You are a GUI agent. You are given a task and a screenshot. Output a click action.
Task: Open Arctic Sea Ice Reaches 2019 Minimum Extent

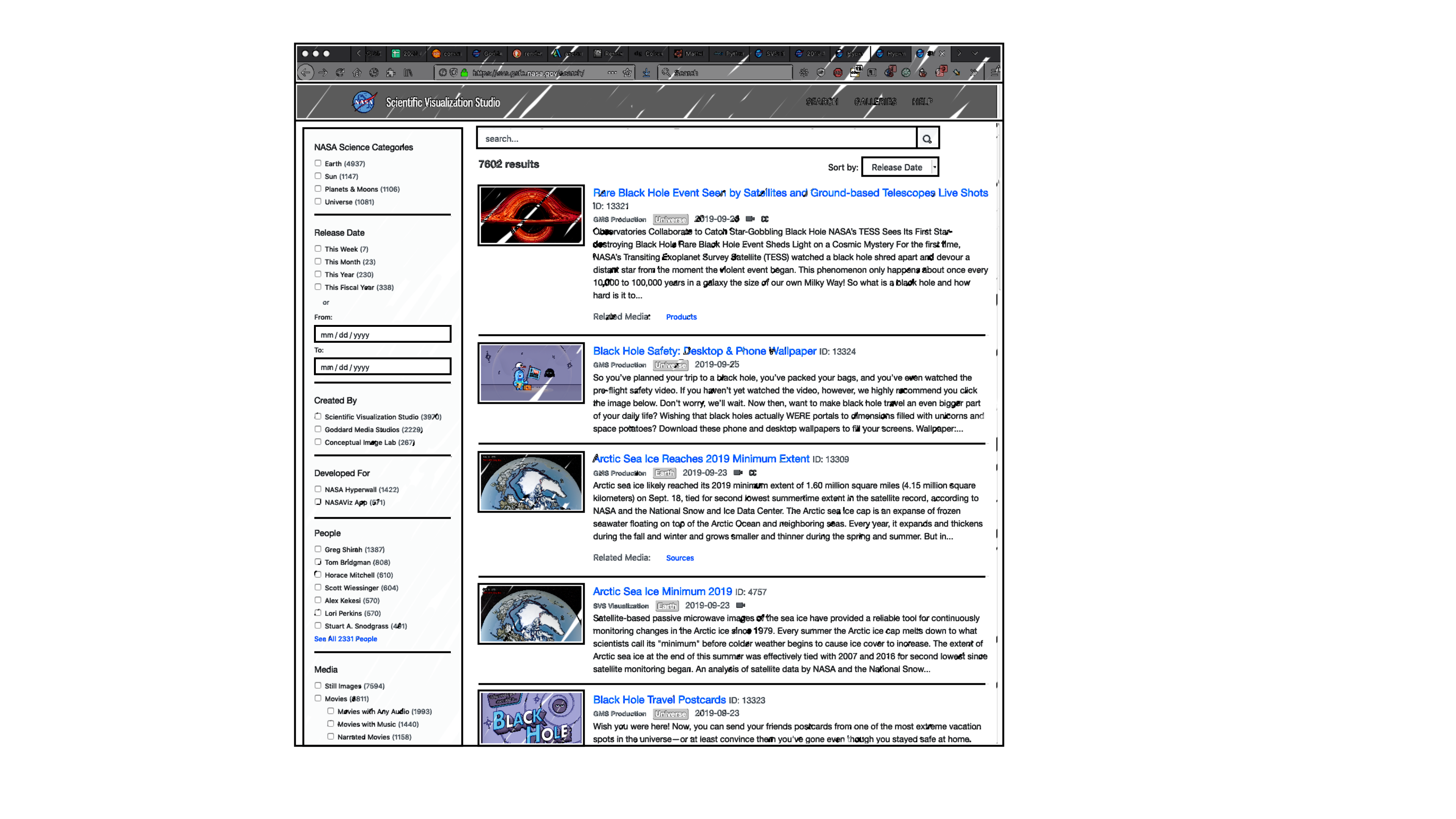701,459
